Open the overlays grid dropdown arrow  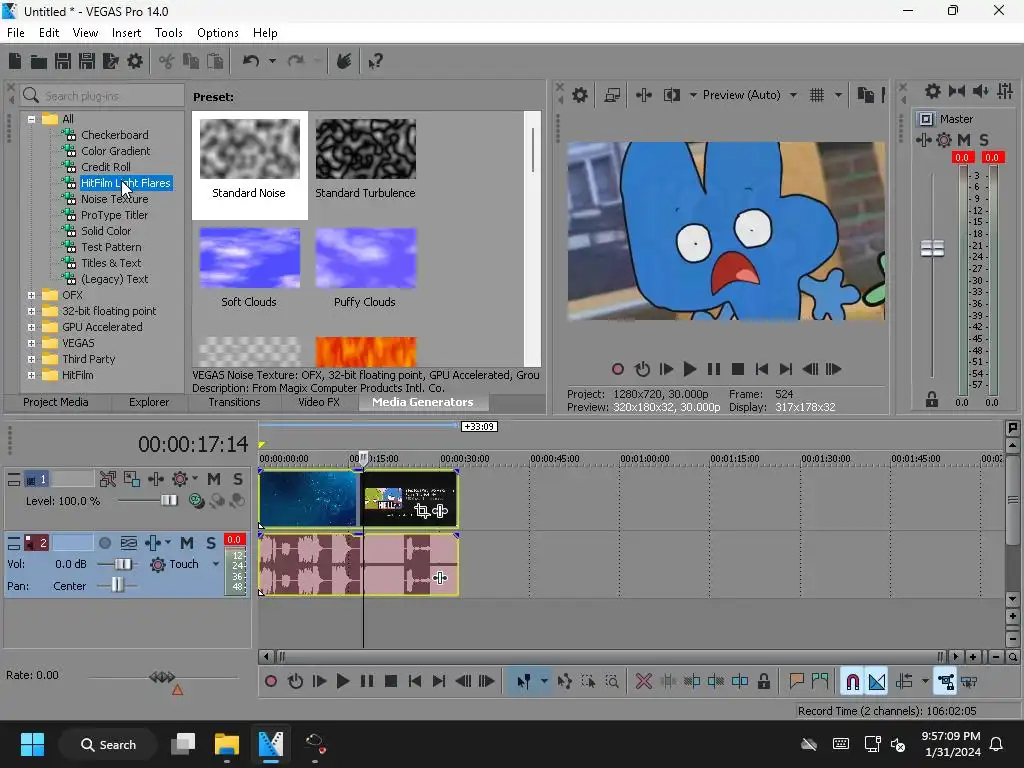coord(838,95)
